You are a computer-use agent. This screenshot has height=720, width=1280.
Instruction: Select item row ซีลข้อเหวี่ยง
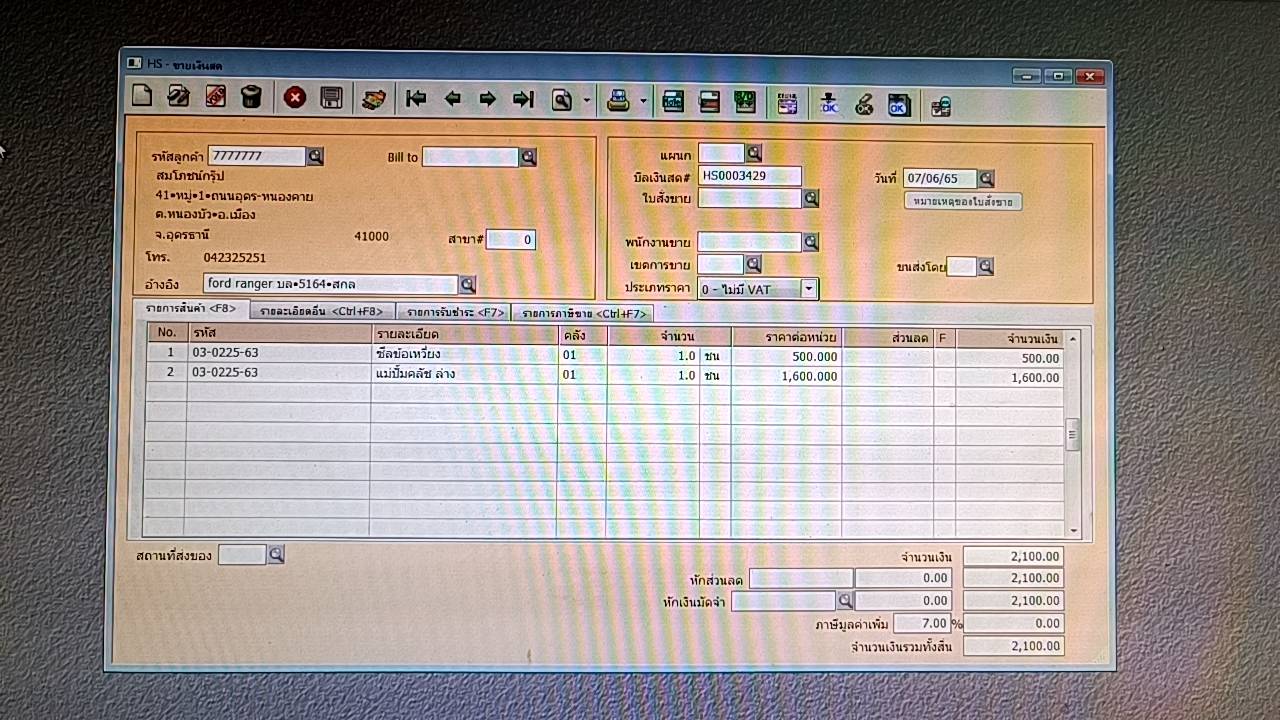pos(605,355)
